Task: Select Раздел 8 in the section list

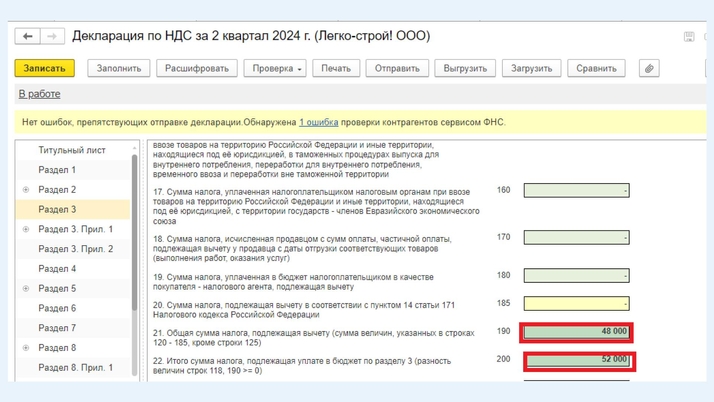Action: click(x=57, y=348)
